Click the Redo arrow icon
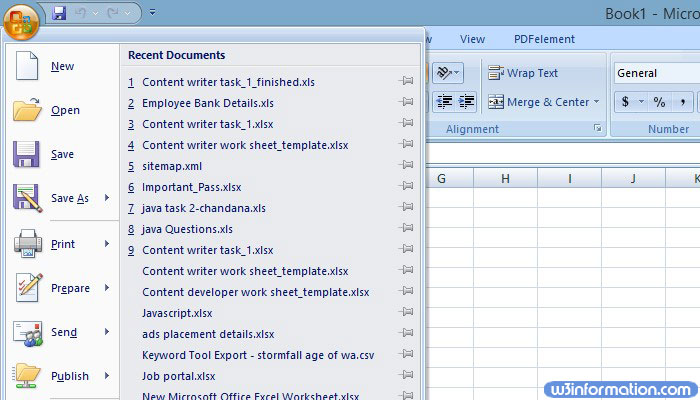The image size is (700, 400). (x=113, y=13)
